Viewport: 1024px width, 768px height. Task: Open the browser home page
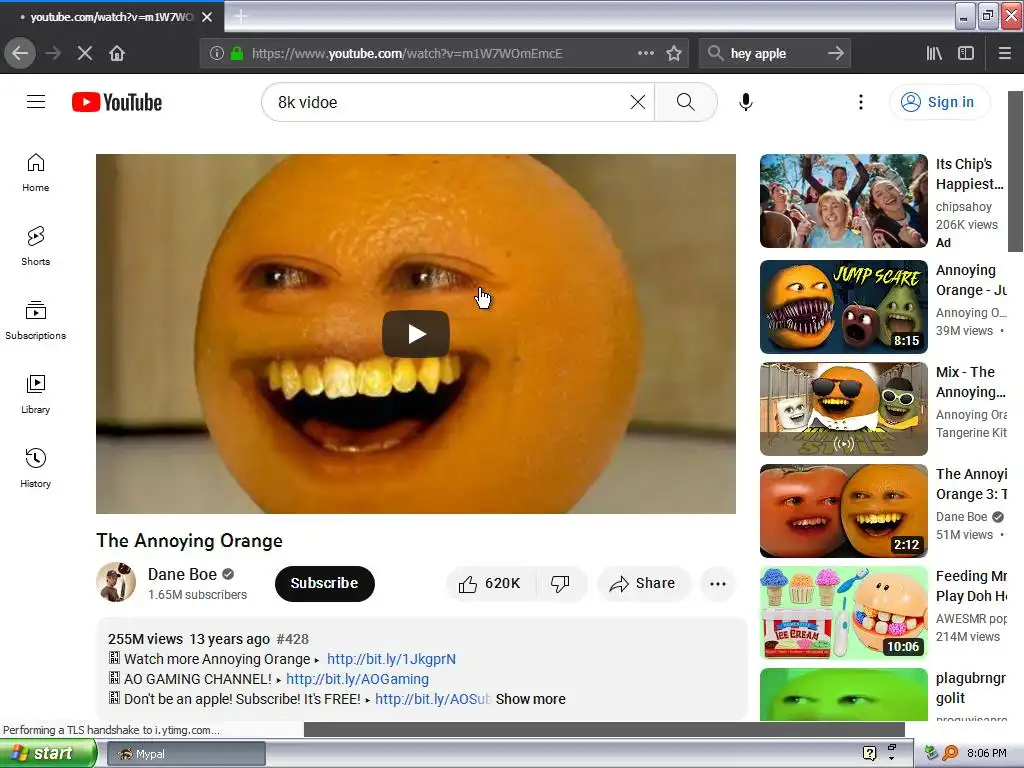(x=117, y=53)
